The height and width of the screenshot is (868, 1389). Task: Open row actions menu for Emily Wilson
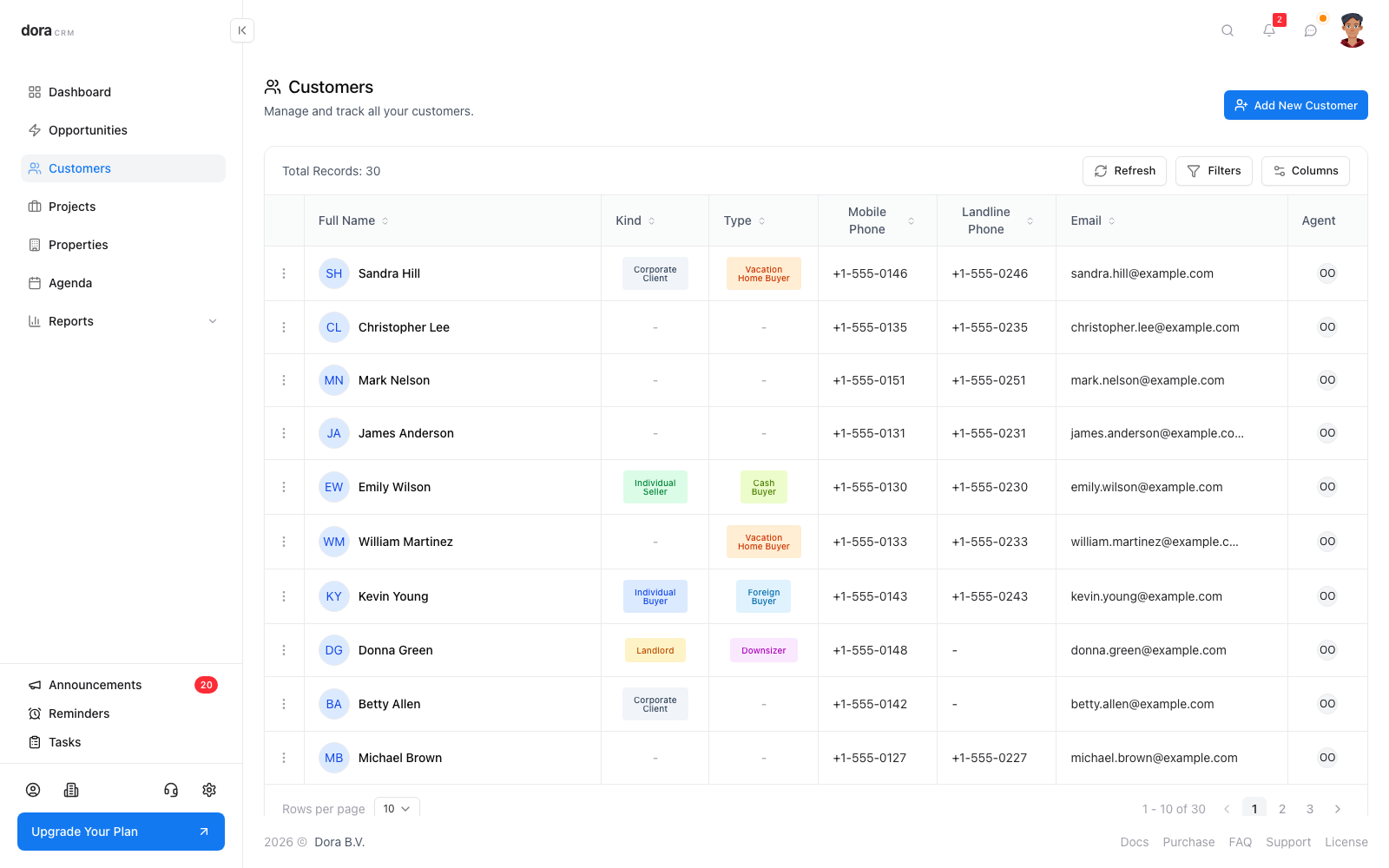(284, 487)
